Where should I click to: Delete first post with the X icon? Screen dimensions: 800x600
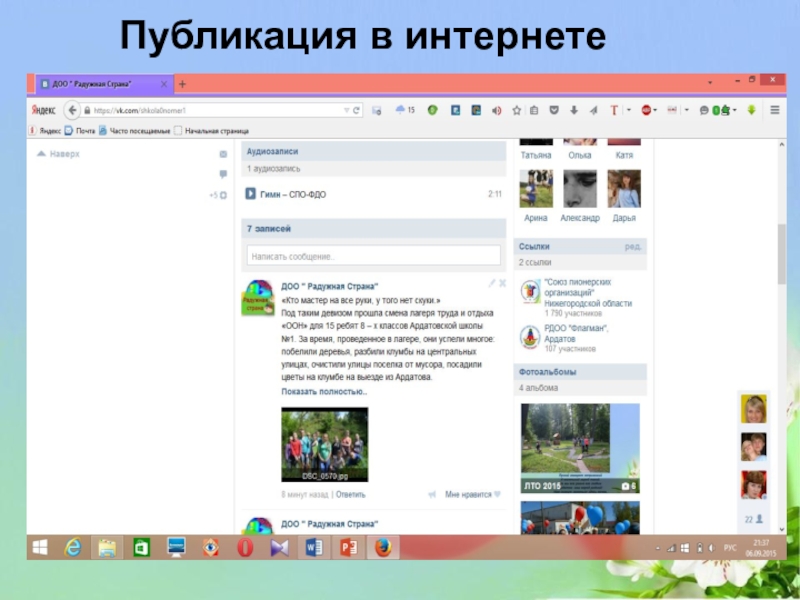click(x=503, y=285)
